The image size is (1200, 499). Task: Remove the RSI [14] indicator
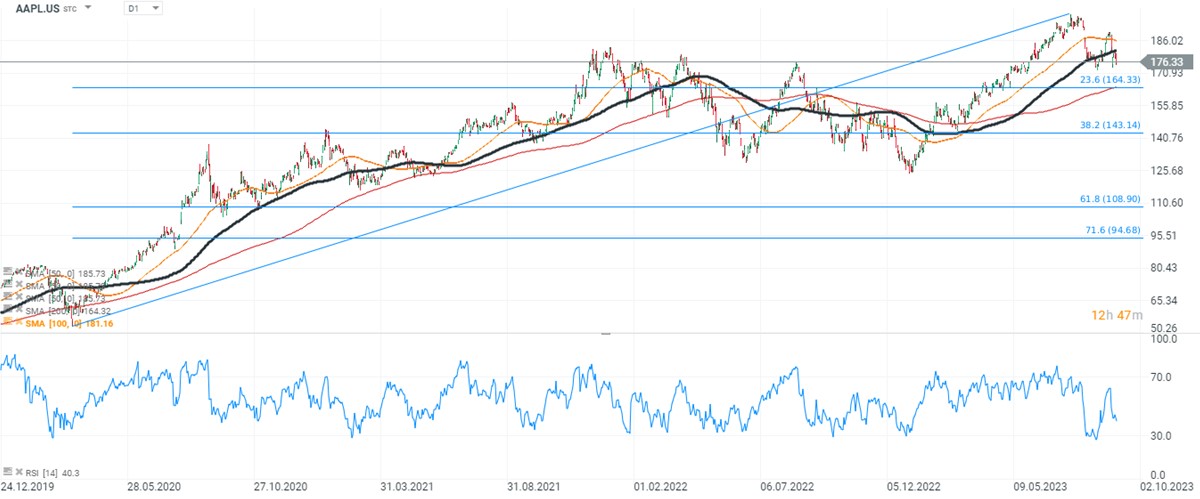[18, 471]
